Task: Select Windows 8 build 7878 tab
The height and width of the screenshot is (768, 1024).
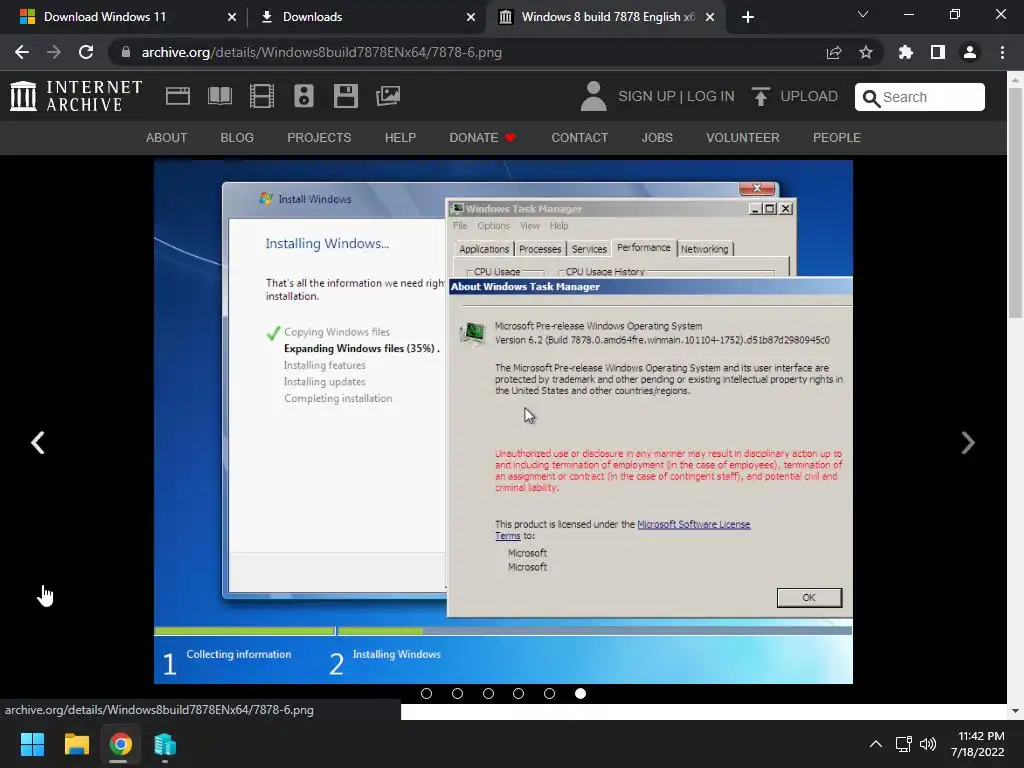Action: tap(606, 17)
